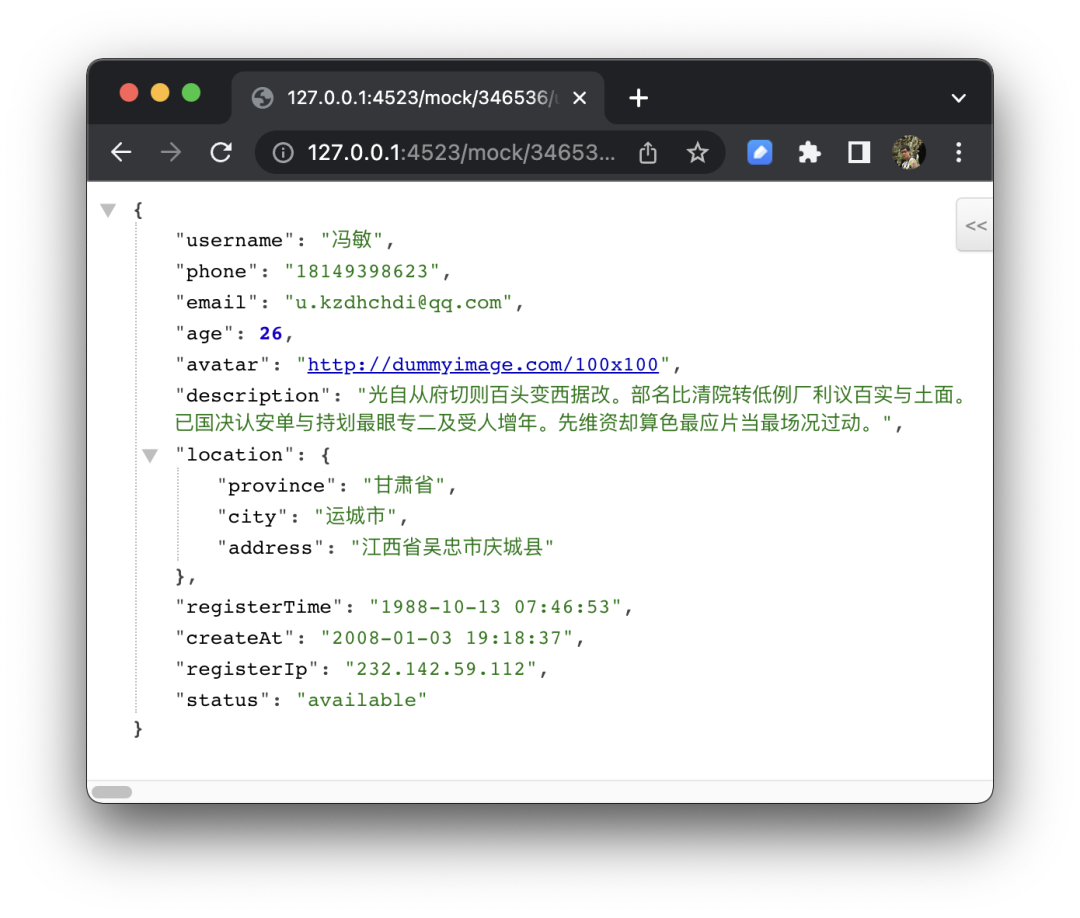Go forward to the next page
The width and height of the screenshot is (1080, 918).
point(171,152)
